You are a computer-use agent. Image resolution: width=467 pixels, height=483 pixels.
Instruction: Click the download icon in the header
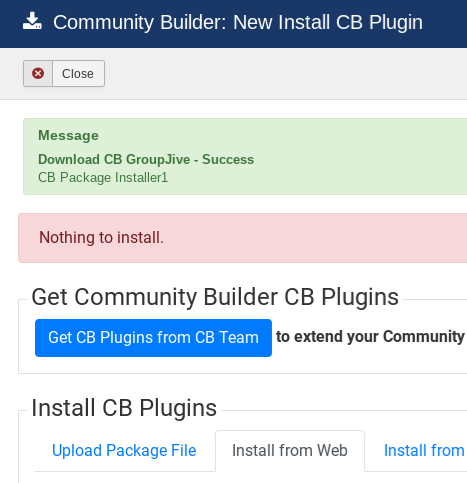[x=32, y=21]
